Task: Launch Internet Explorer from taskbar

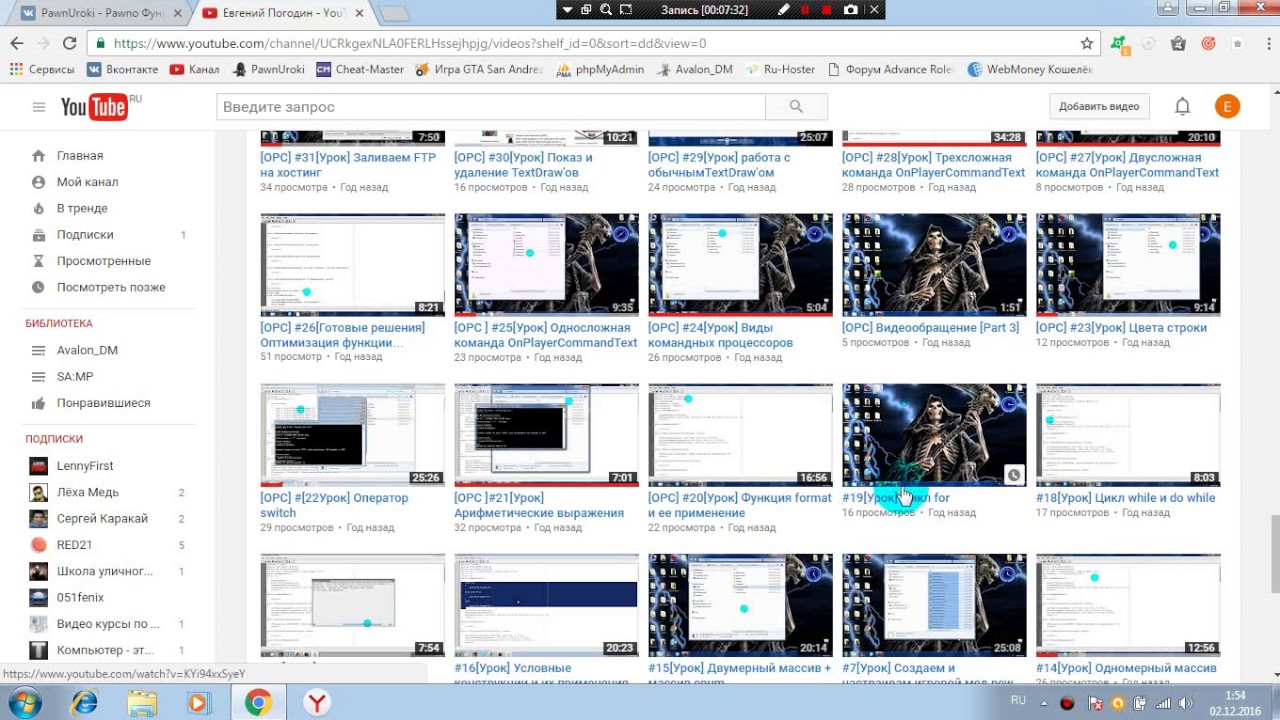Action: point(85,703)
